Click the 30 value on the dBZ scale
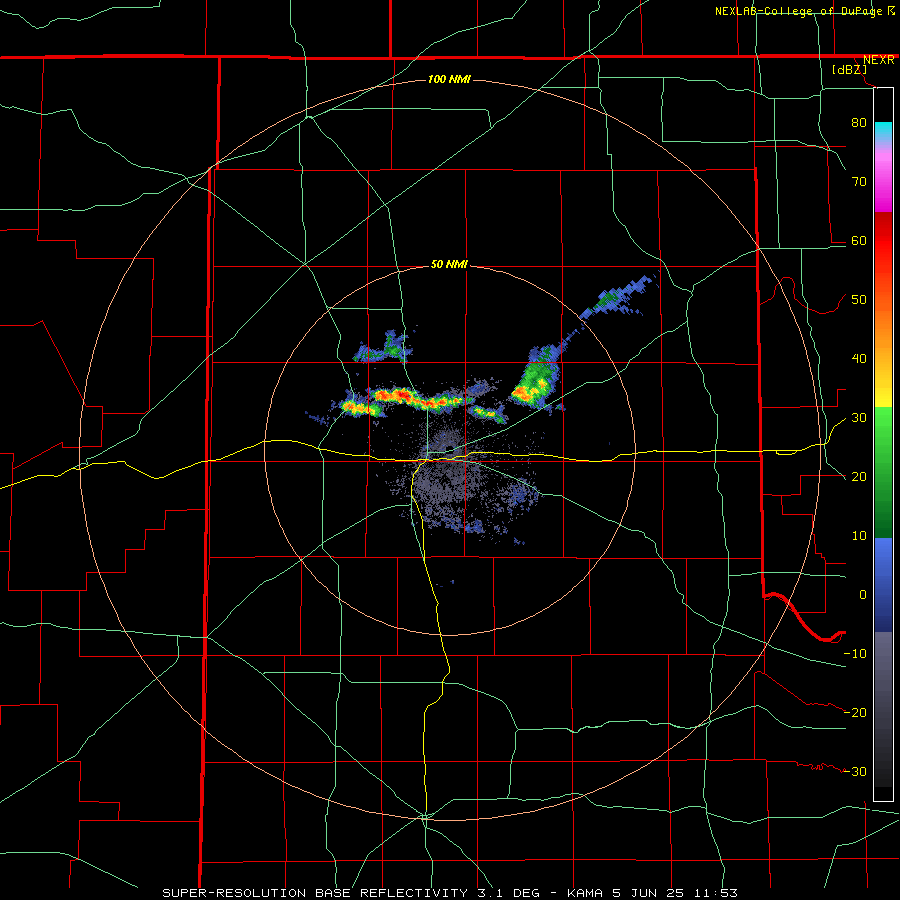Image resolution: width=900 pixels, height=900 pixels. 859,417
